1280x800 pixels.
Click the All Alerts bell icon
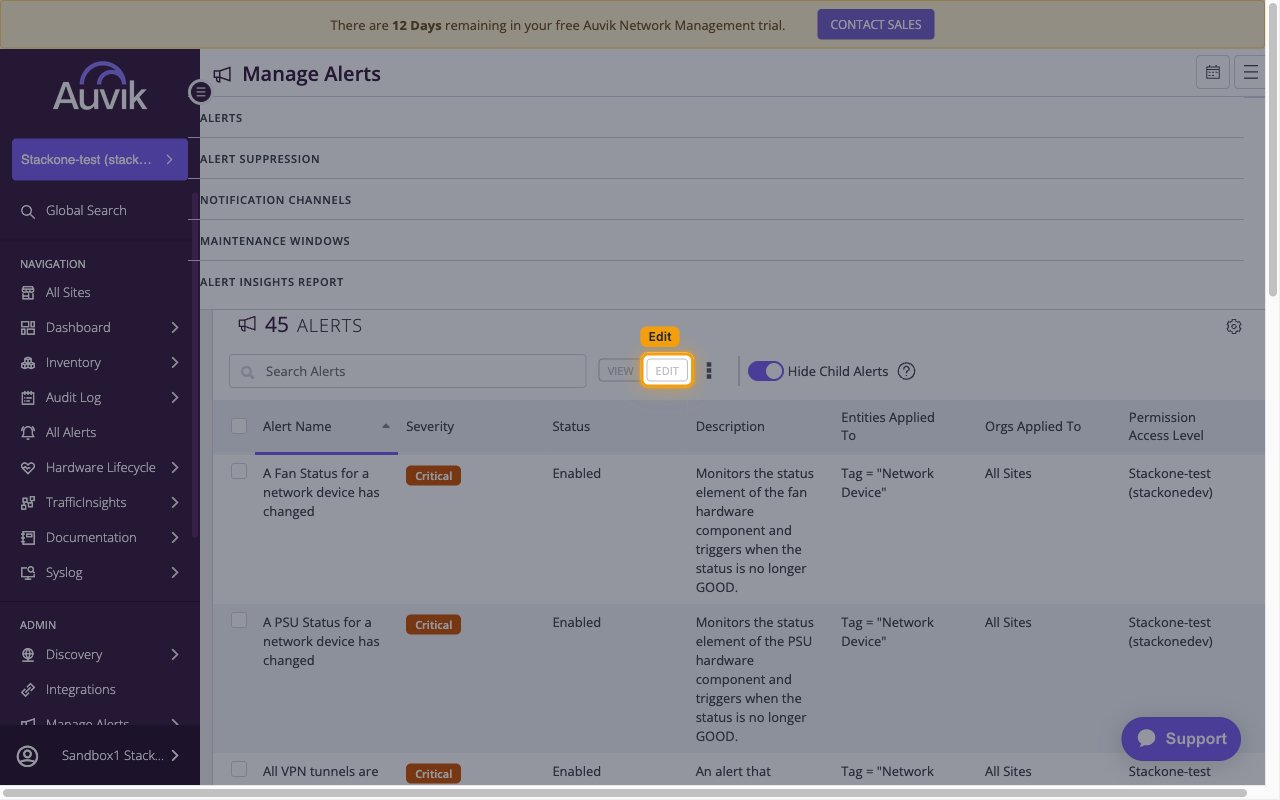[28, 433]
